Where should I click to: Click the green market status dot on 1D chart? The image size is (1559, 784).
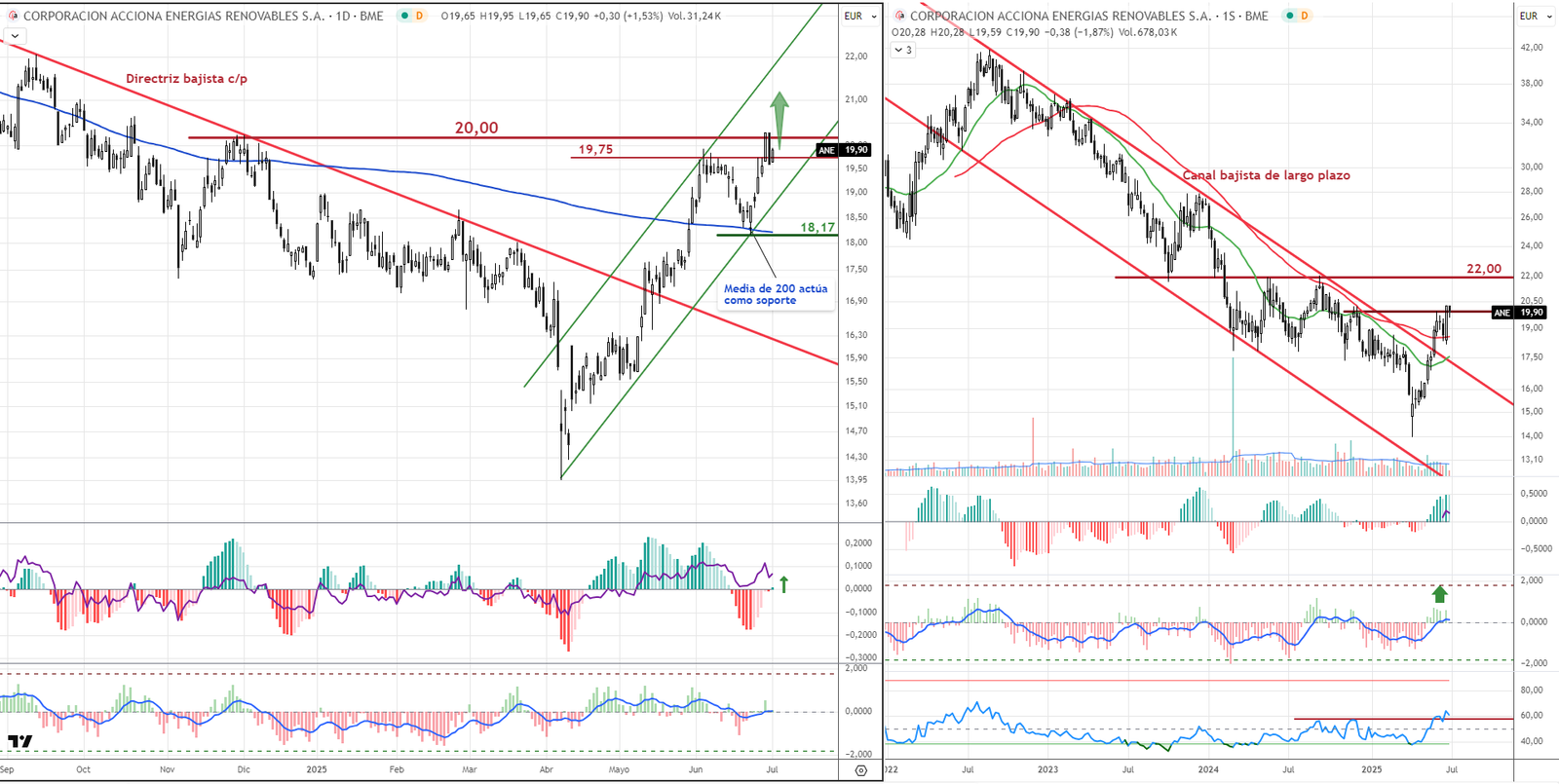[404, 16]
